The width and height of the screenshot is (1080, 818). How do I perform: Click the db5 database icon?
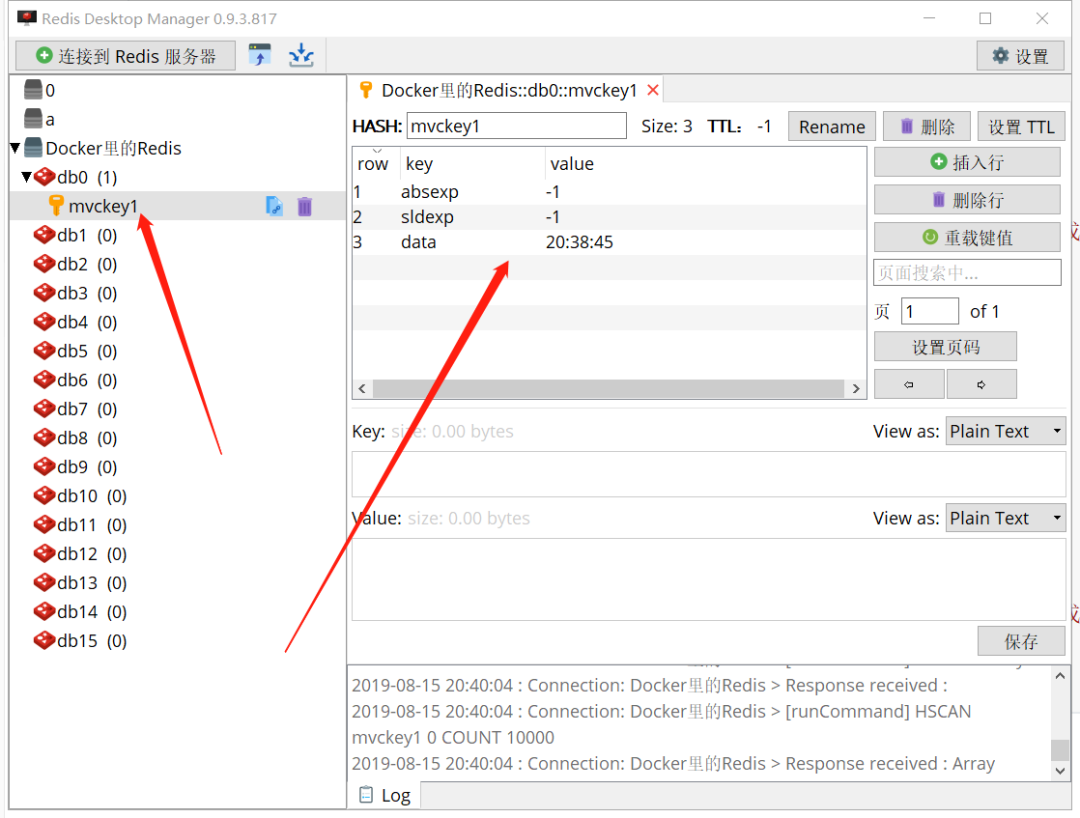coord(44,350)
